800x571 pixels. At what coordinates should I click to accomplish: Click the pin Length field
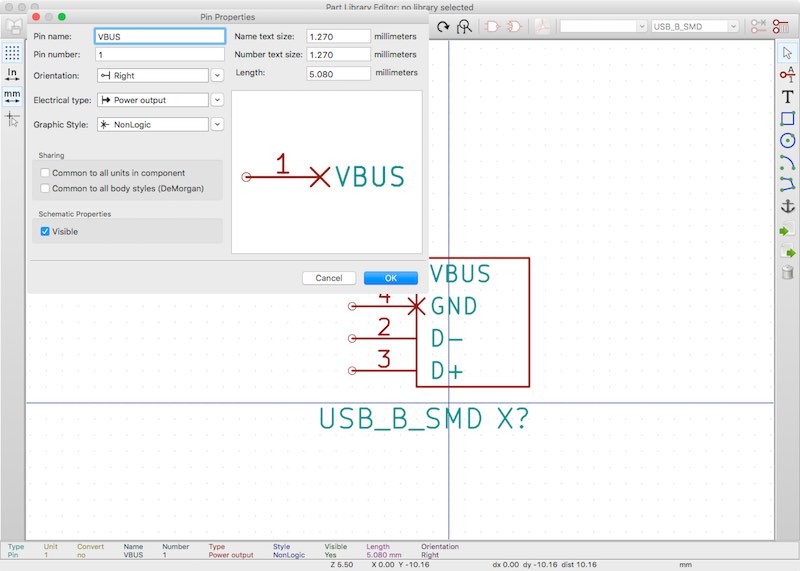[338, 73]
